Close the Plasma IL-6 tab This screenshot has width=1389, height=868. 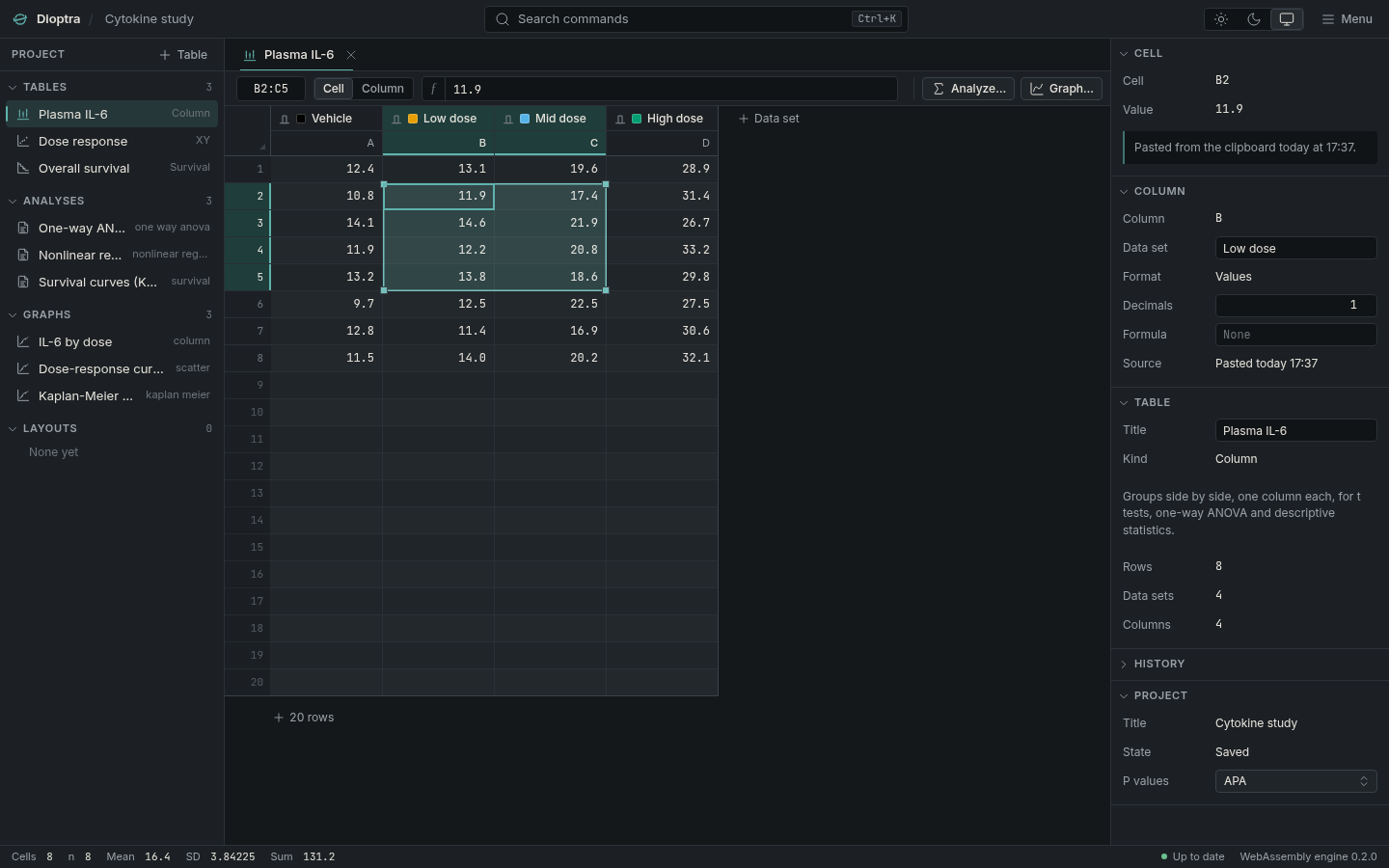click(x=351, y=55)
